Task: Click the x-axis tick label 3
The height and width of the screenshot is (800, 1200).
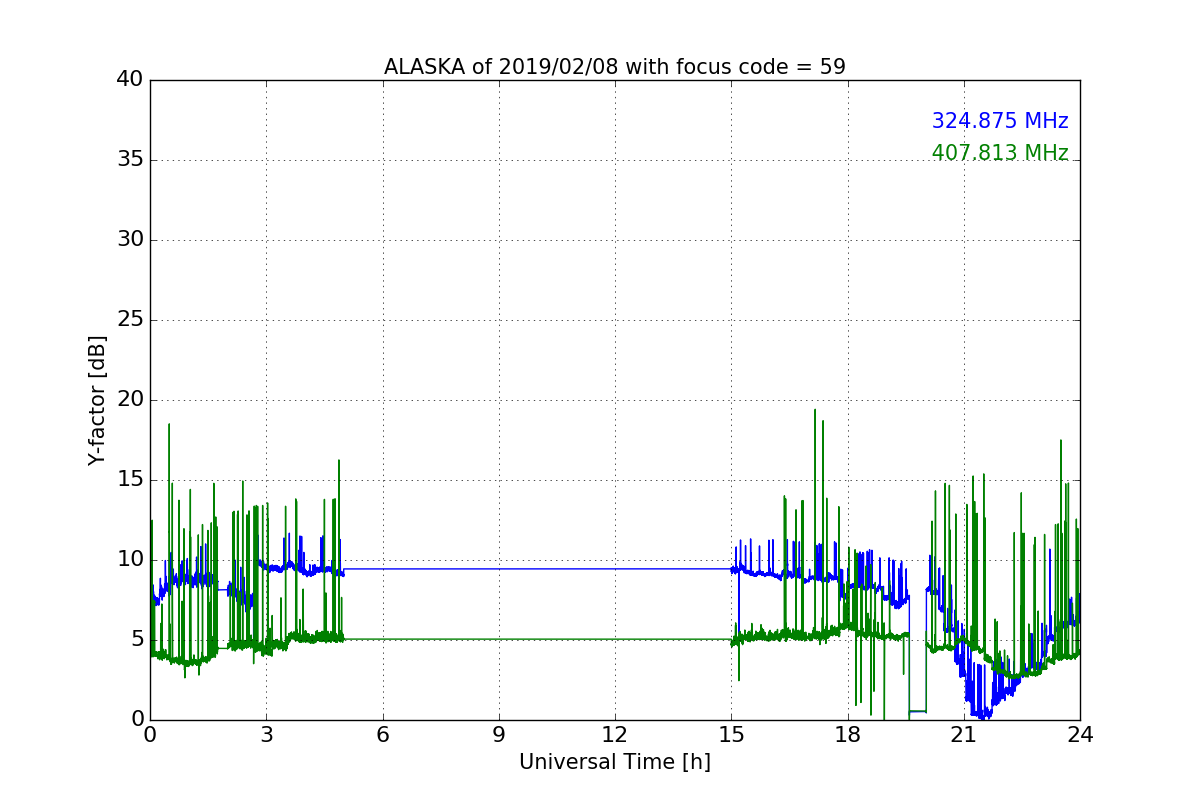Action: pyautogui.click(x=266, y=735)
